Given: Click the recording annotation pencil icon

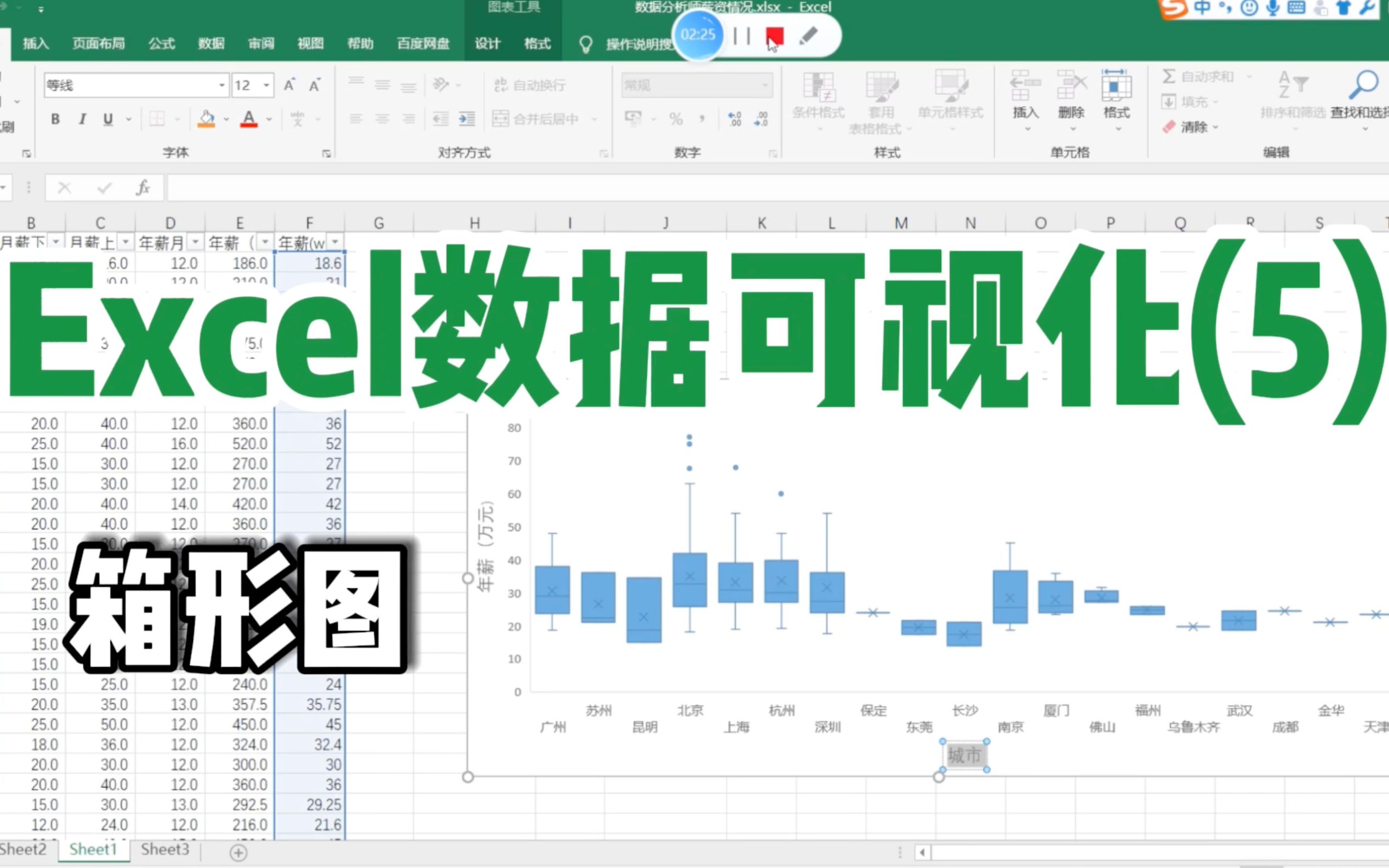Looking at the screenshot, I should point(809,36).
